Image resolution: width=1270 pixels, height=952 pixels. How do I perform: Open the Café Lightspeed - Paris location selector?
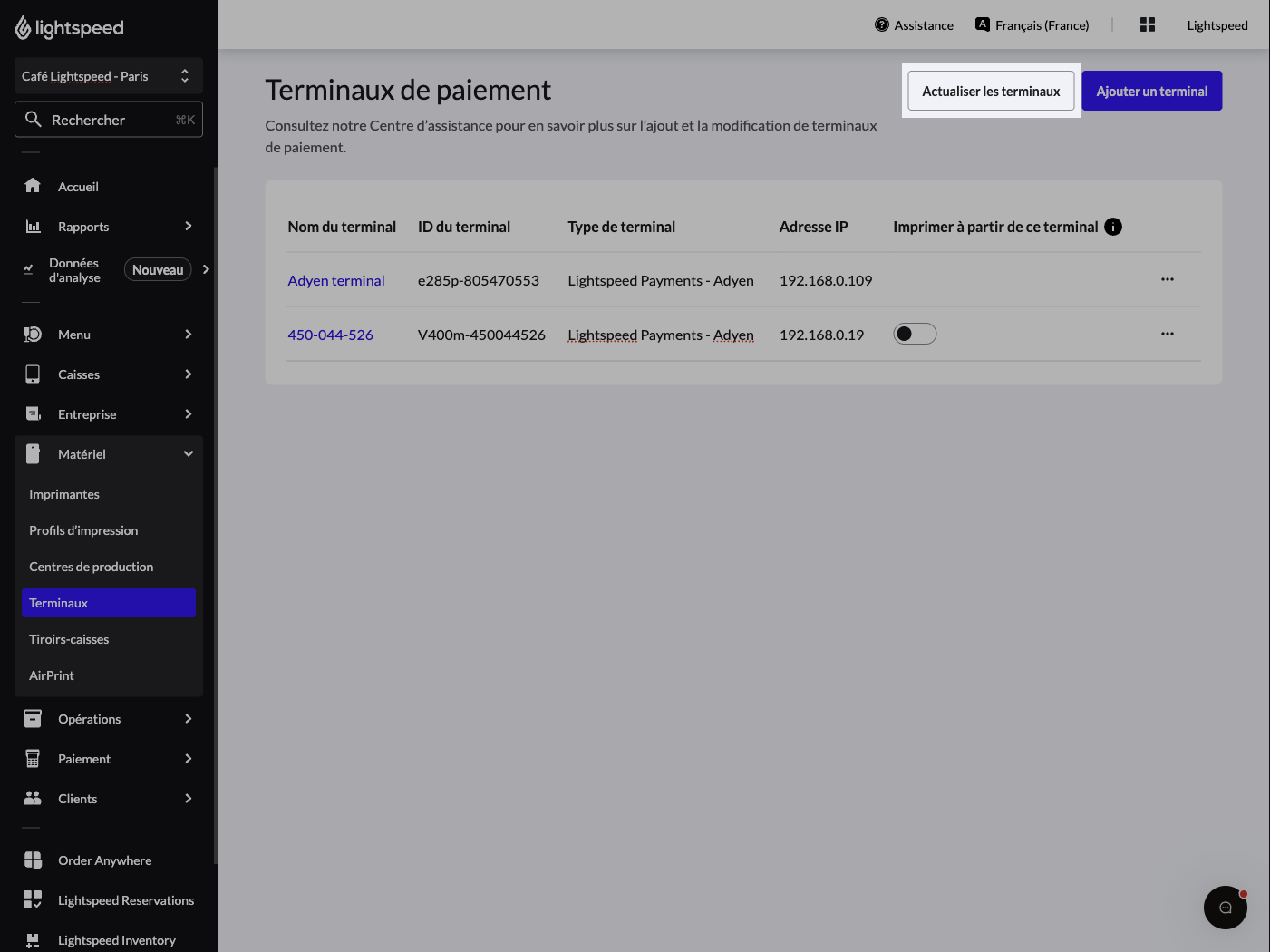109,76
